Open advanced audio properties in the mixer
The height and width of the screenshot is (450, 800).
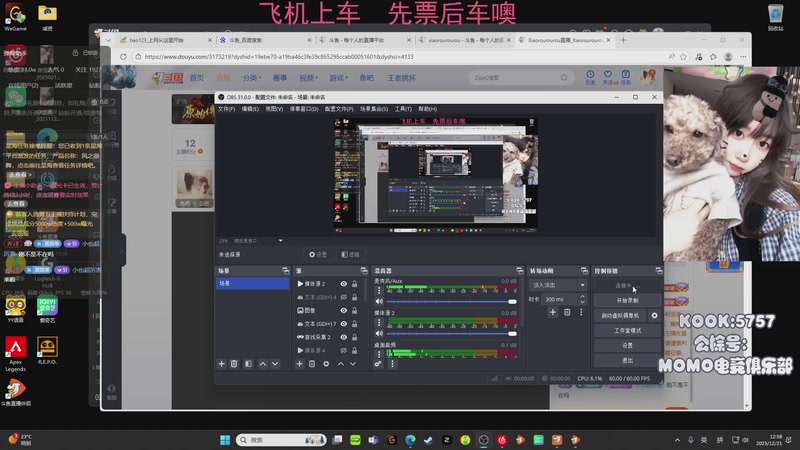click(x=378, y=364)
